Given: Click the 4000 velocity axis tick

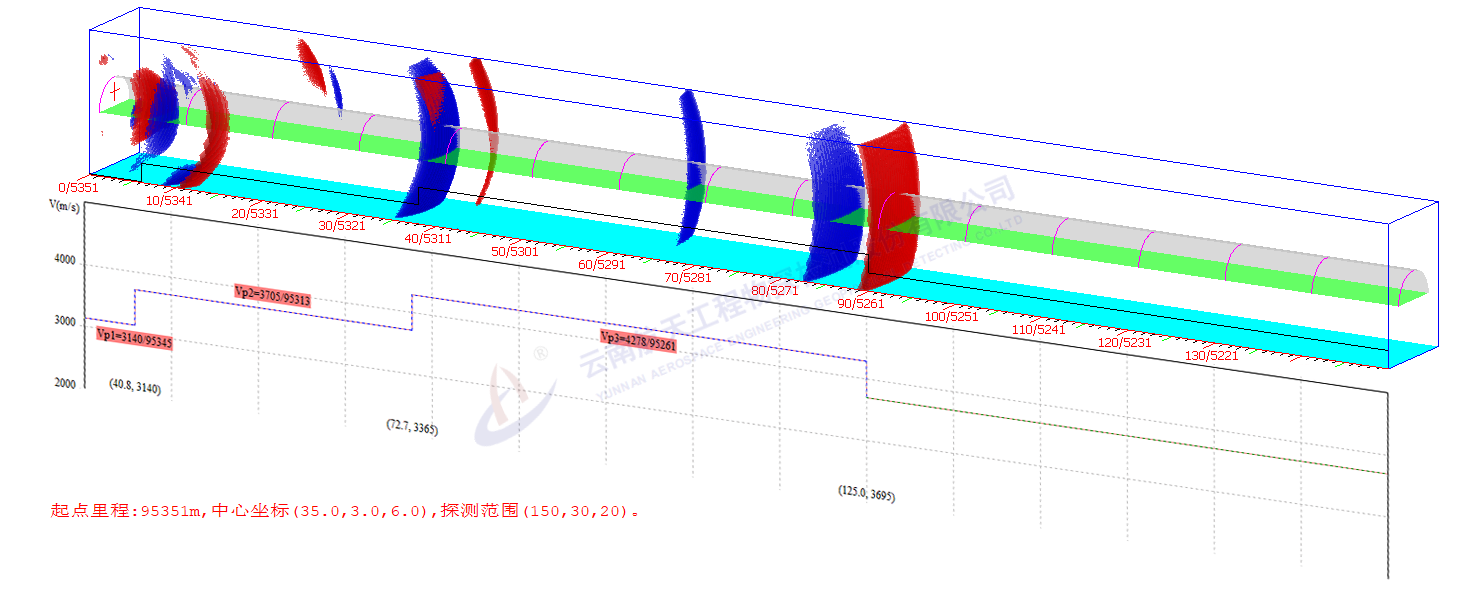Looking at the screenshot, I should (x=64, y=260).
